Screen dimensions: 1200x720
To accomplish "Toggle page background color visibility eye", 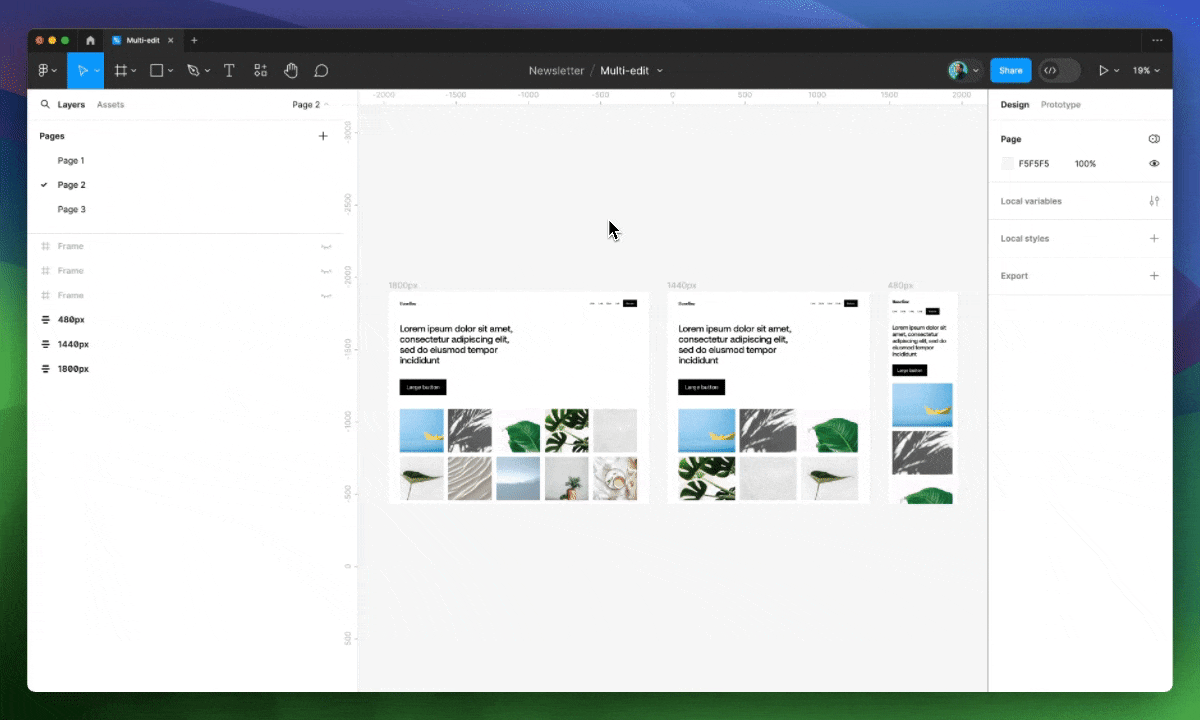I will point(1154,163).
